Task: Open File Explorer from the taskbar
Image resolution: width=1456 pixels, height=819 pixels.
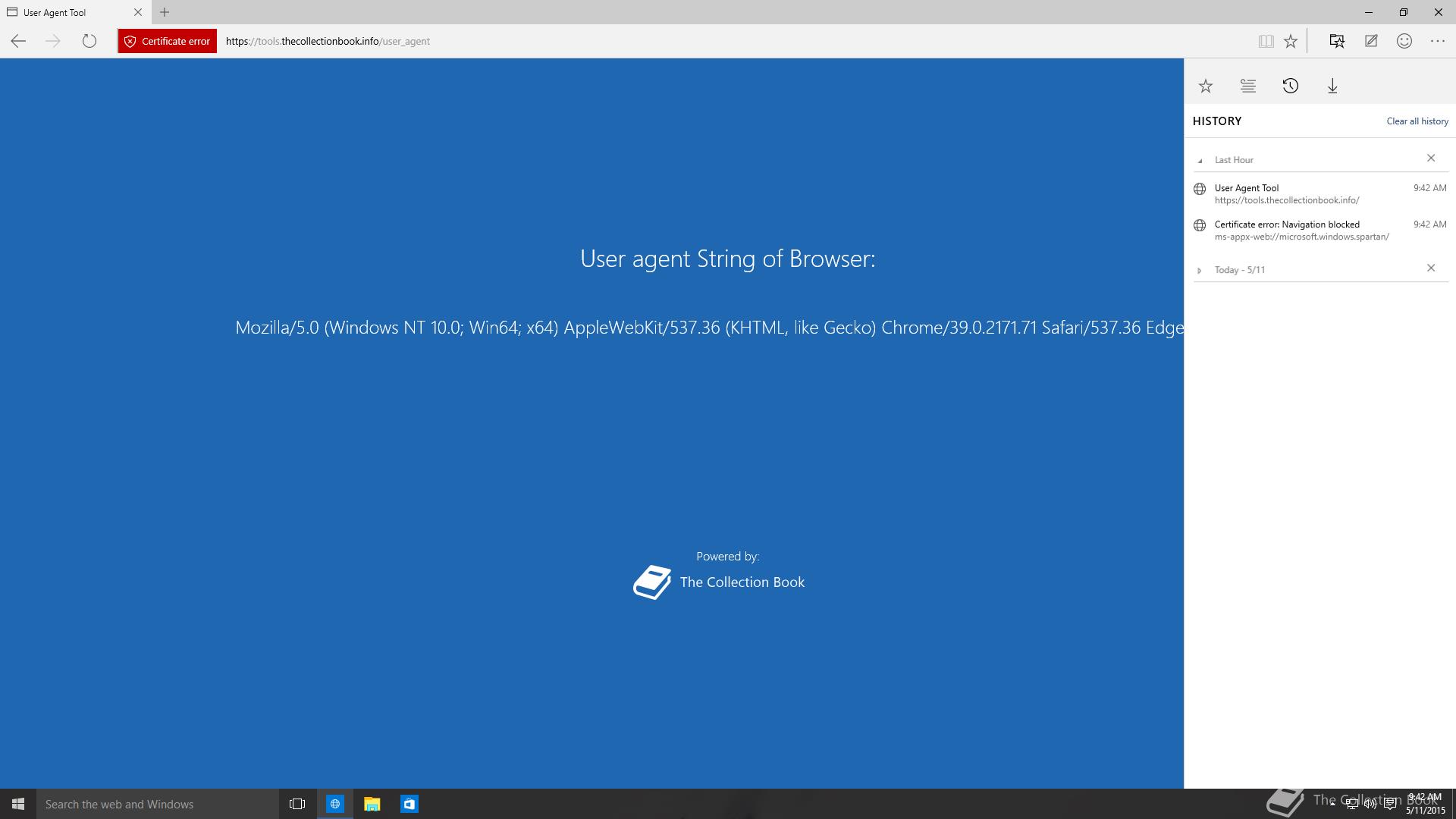Action: (x=372, y=804)
